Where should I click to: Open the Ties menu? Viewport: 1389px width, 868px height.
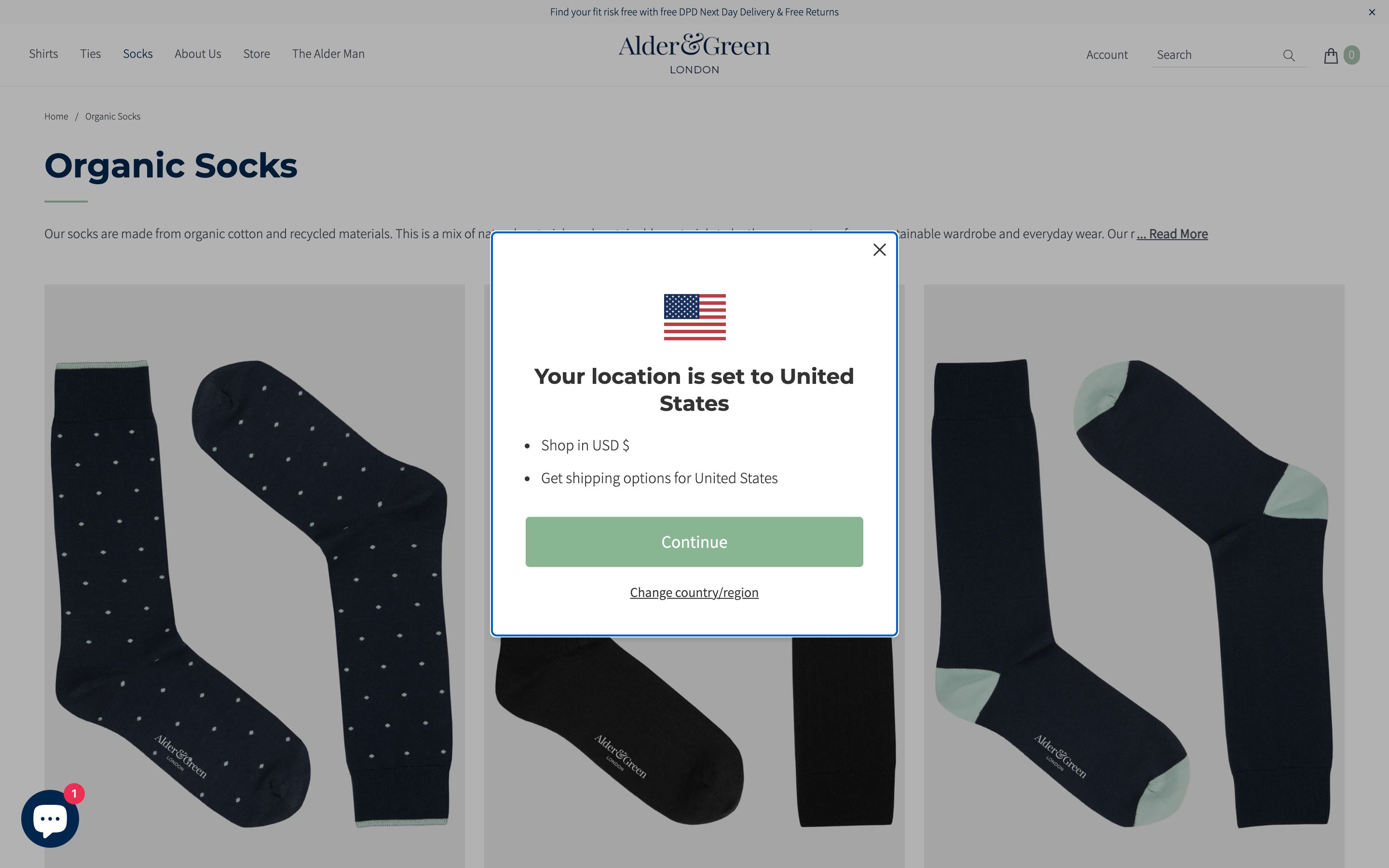90,54
